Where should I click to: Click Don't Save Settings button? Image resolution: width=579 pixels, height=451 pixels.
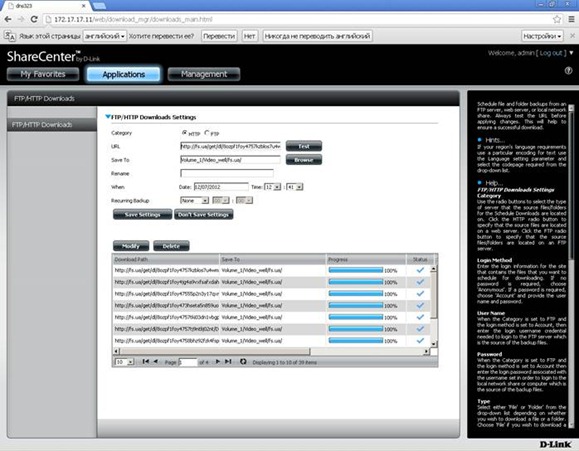point(203,215)
